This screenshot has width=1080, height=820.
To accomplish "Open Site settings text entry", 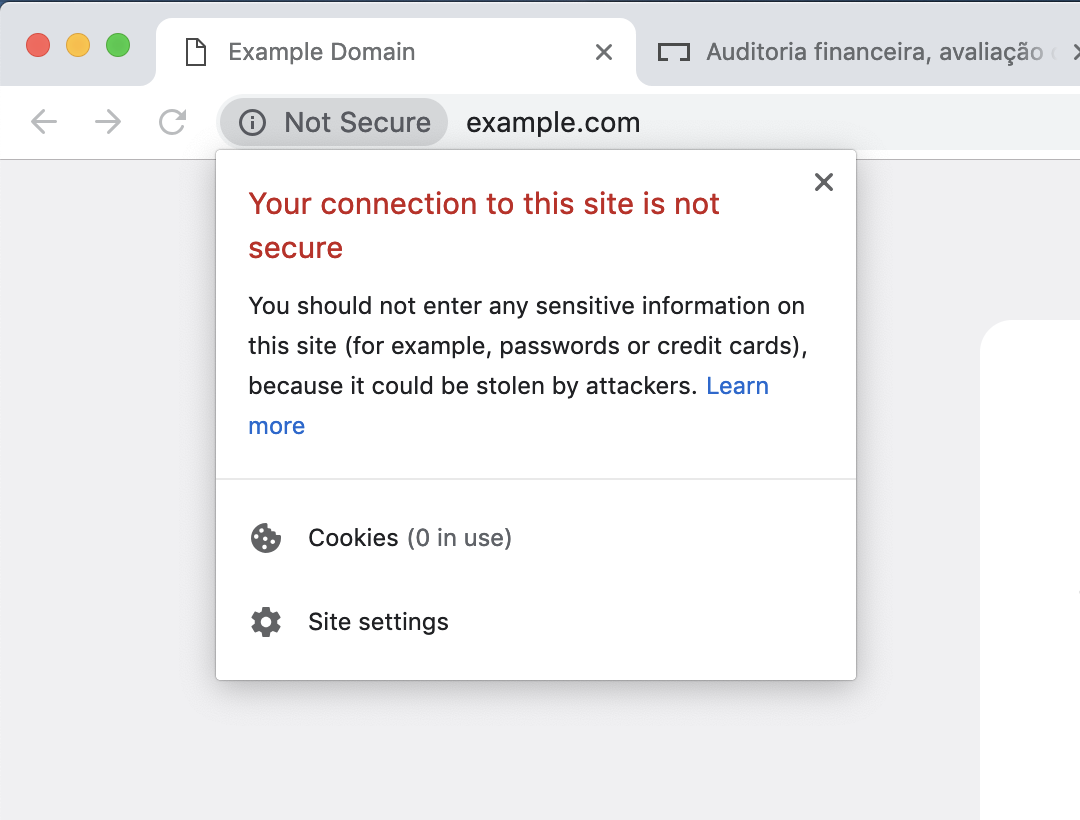I will (378, 622).
